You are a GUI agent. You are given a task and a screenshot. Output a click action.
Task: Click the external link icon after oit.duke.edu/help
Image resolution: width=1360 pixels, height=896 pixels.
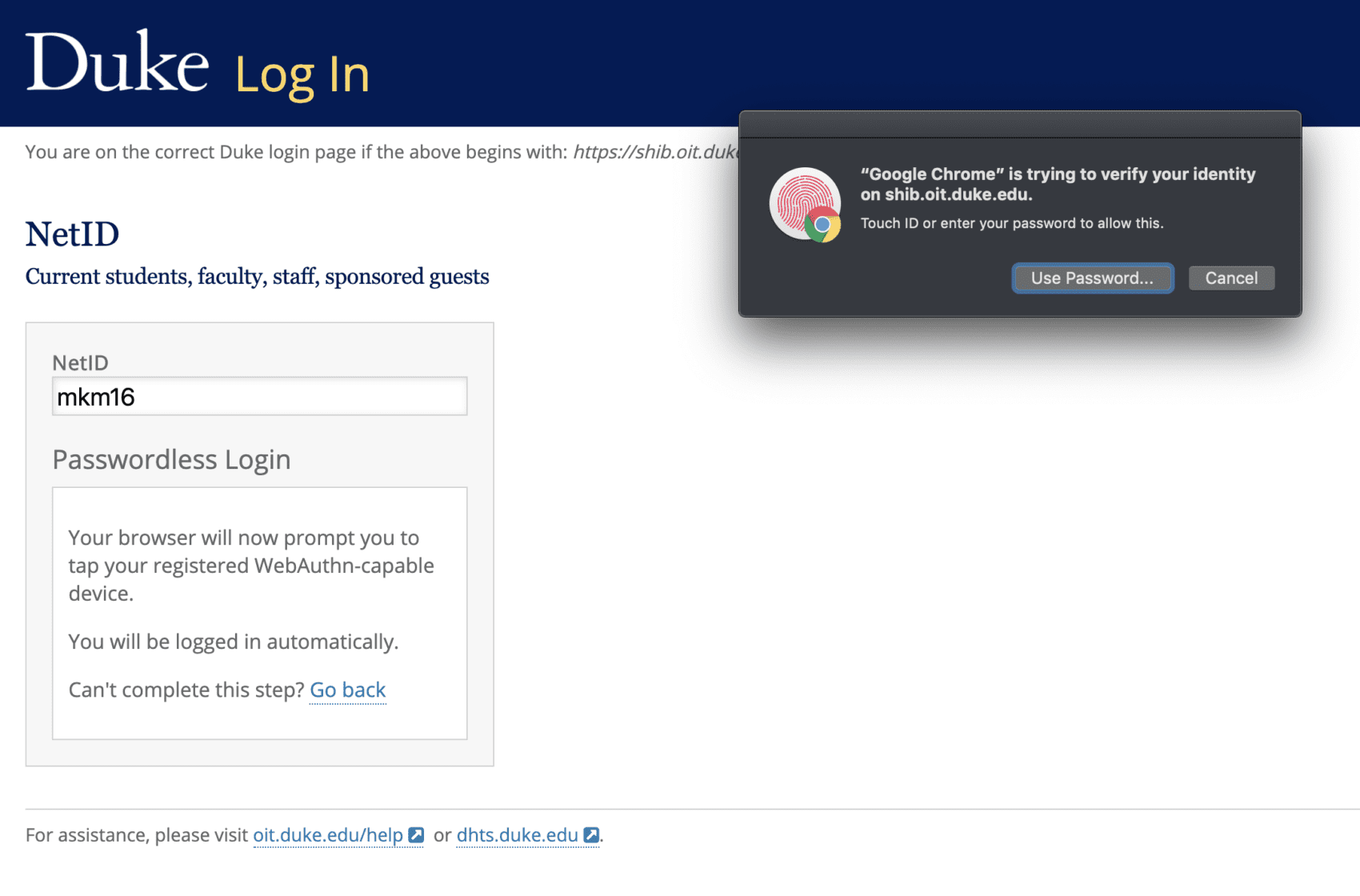click(414, 835)
